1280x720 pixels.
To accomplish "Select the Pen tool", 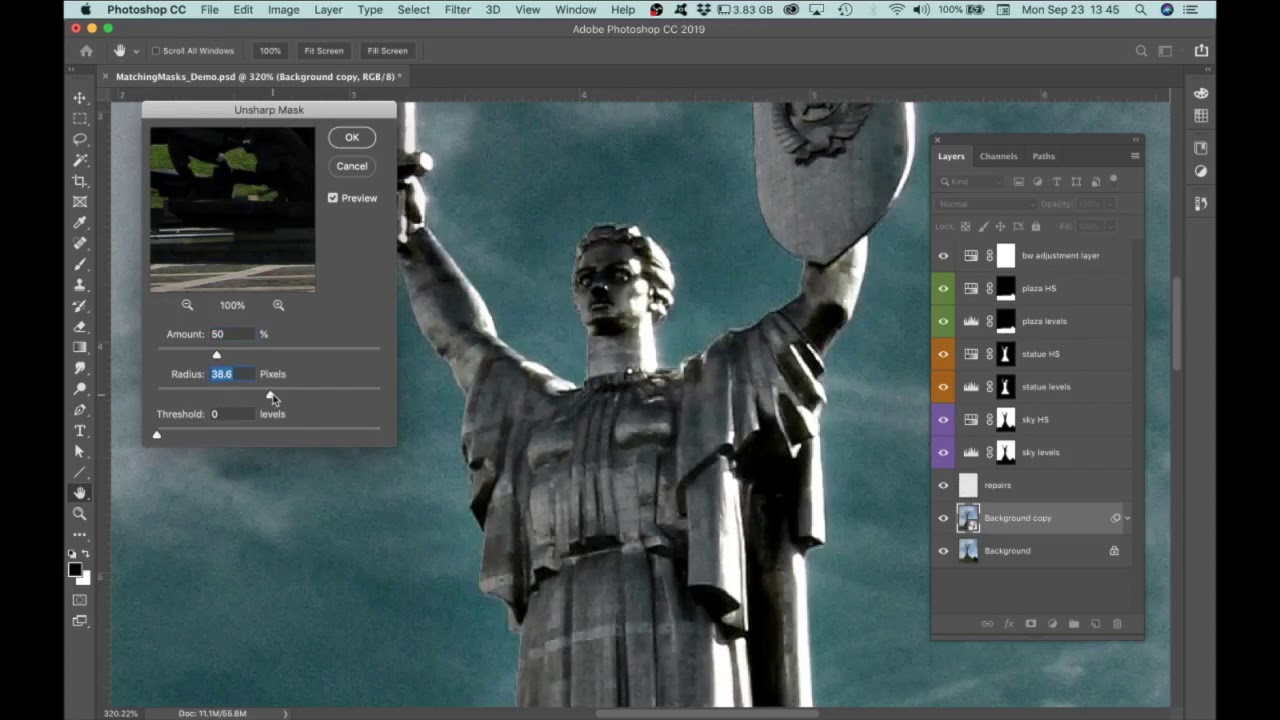I will [x=79, y=410].
